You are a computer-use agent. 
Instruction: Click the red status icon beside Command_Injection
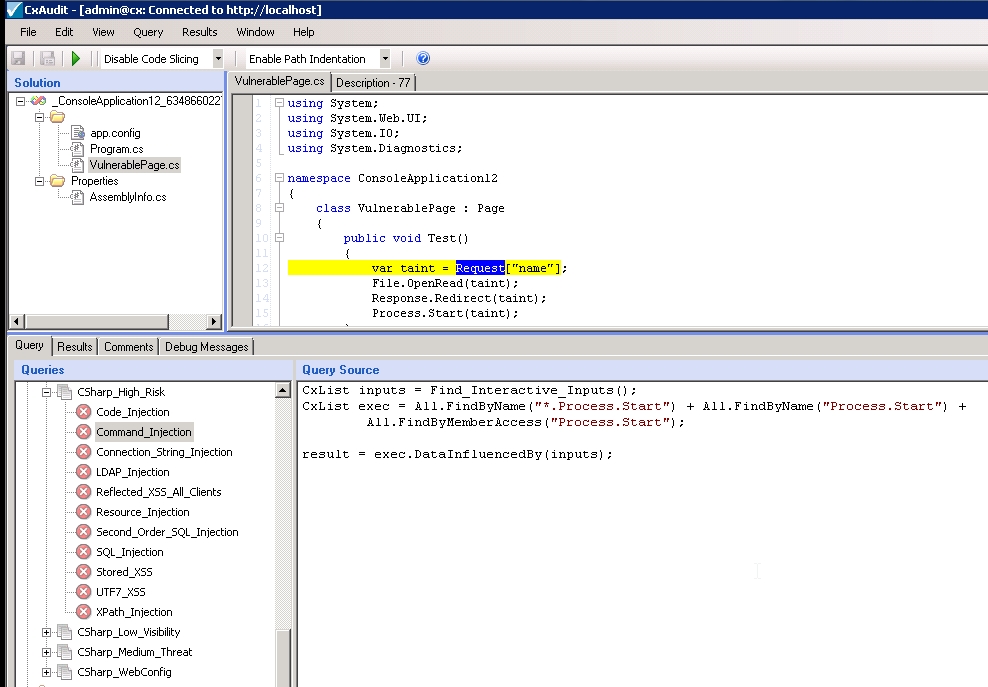pyautogui.click(x=85, y=431)
